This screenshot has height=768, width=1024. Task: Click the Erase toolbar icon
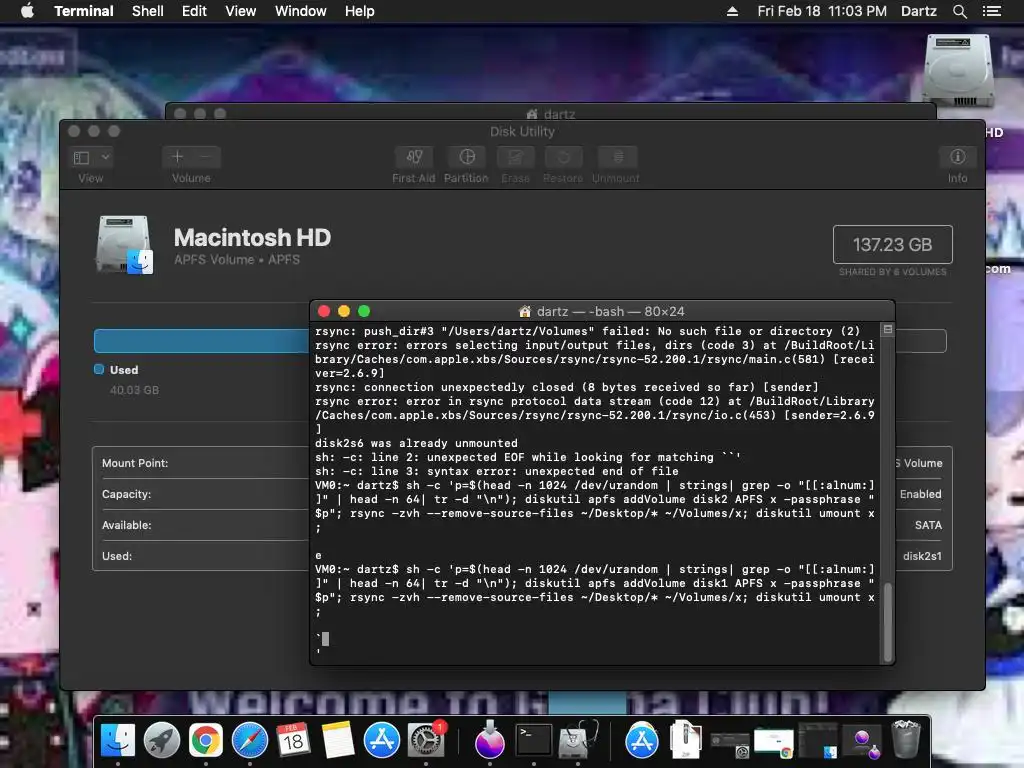(515, 157)
